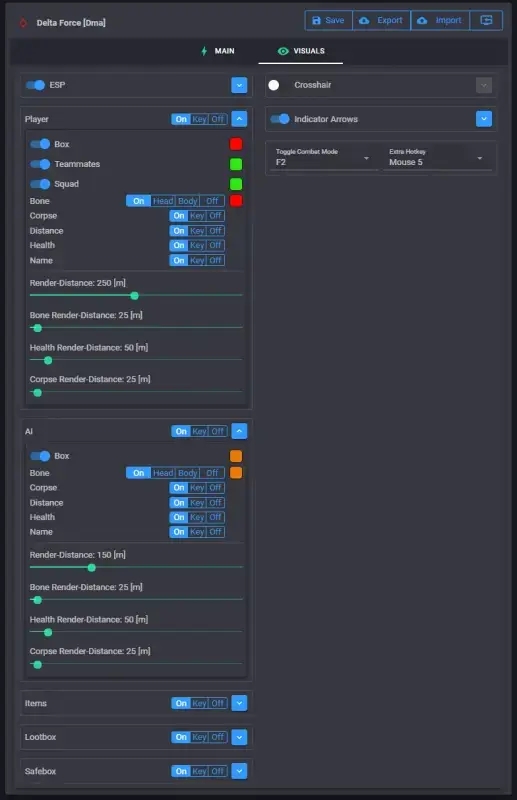Click the white Crosshair circle indicator
The image size is (517, 800).
(274, 85)
